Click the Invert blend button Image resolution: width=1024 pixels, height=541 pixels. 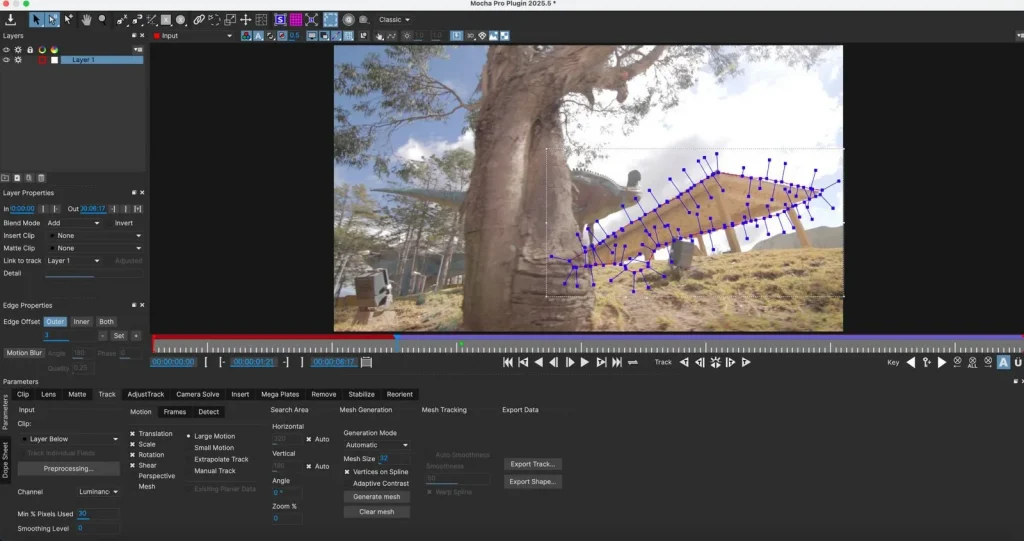click(123, 223)
